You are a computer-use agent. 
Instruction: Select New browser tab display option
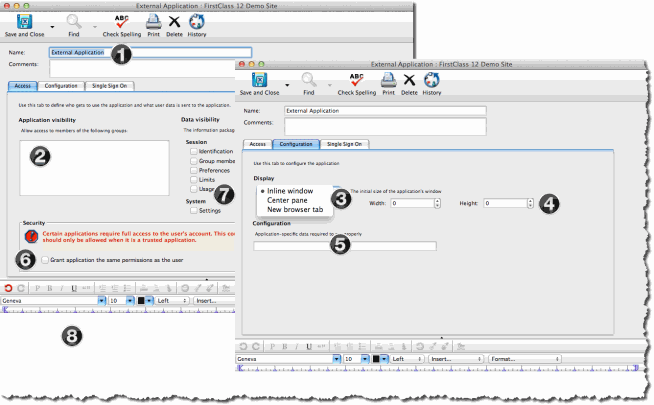point(294,210)
